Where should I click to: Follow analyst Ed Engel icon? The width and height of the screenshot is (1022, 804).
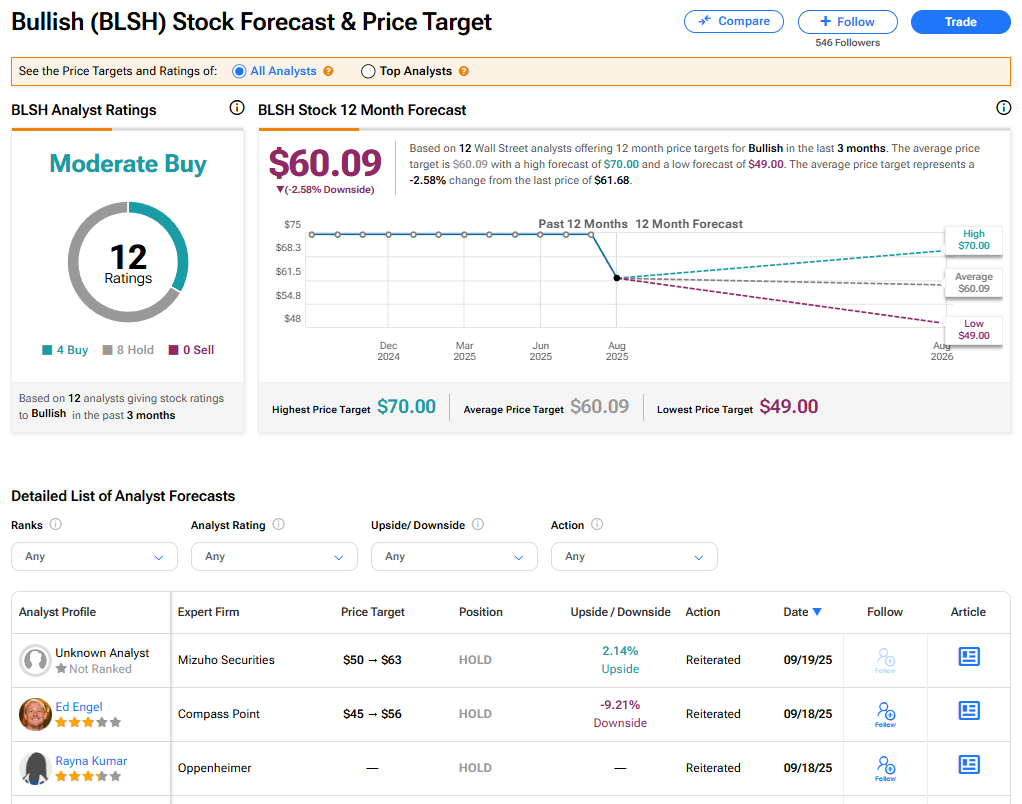(x=885, y=713)
